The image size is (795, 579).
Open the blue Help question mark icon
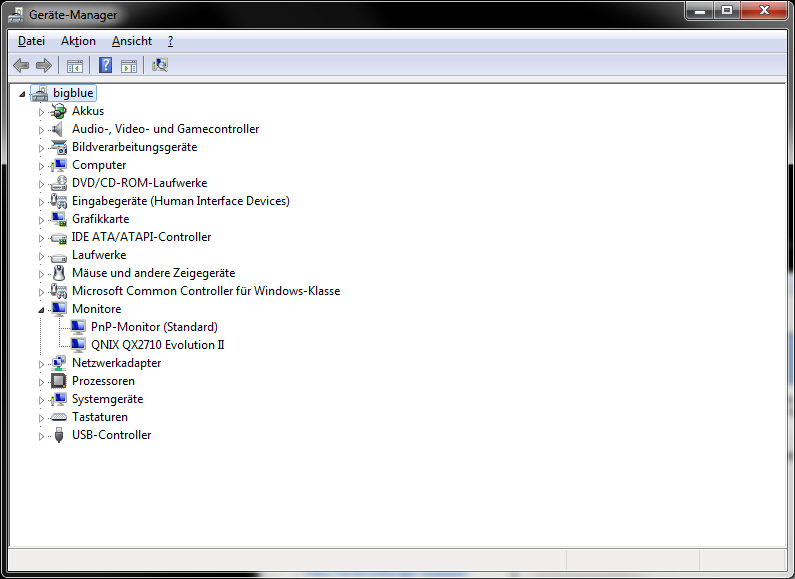pyautogui.click(x=105, y=65)
